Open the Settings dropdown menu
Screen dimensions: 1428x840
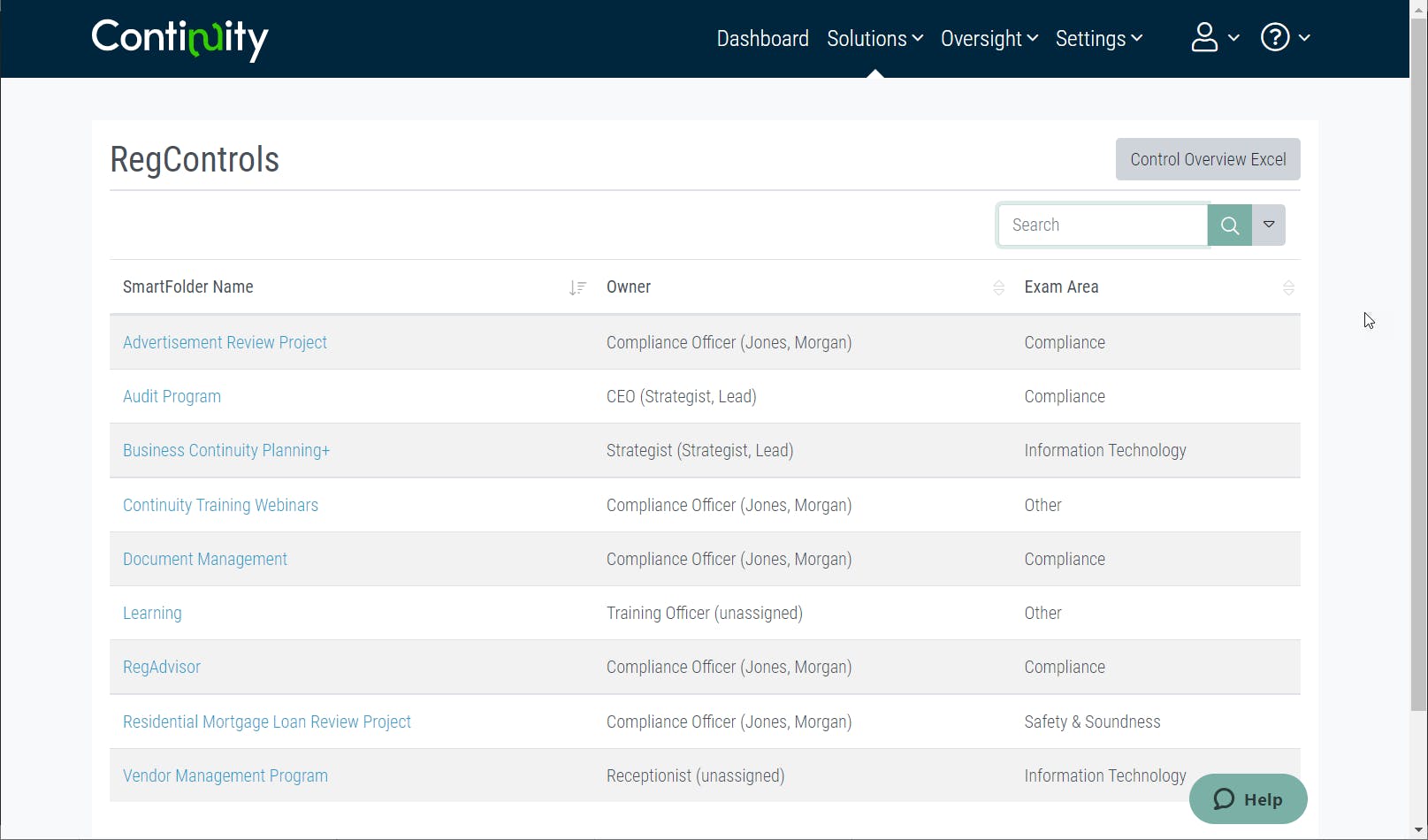[1098, 39]
